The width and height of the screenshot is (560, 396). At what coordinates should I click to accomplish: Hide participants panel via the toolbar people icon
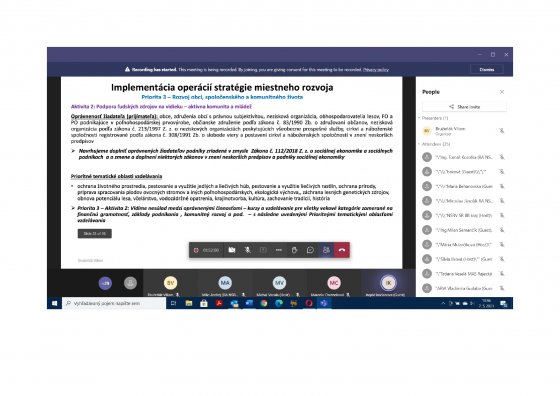(x=326, y=250)
